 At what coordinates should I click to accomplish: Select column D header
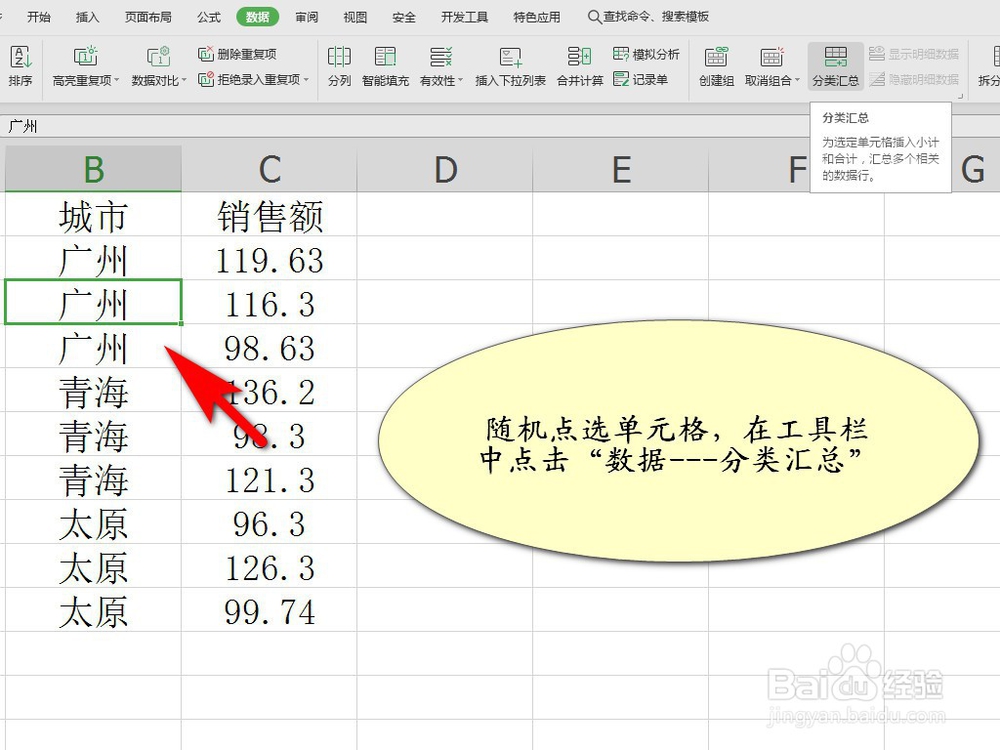click(445, 169)
